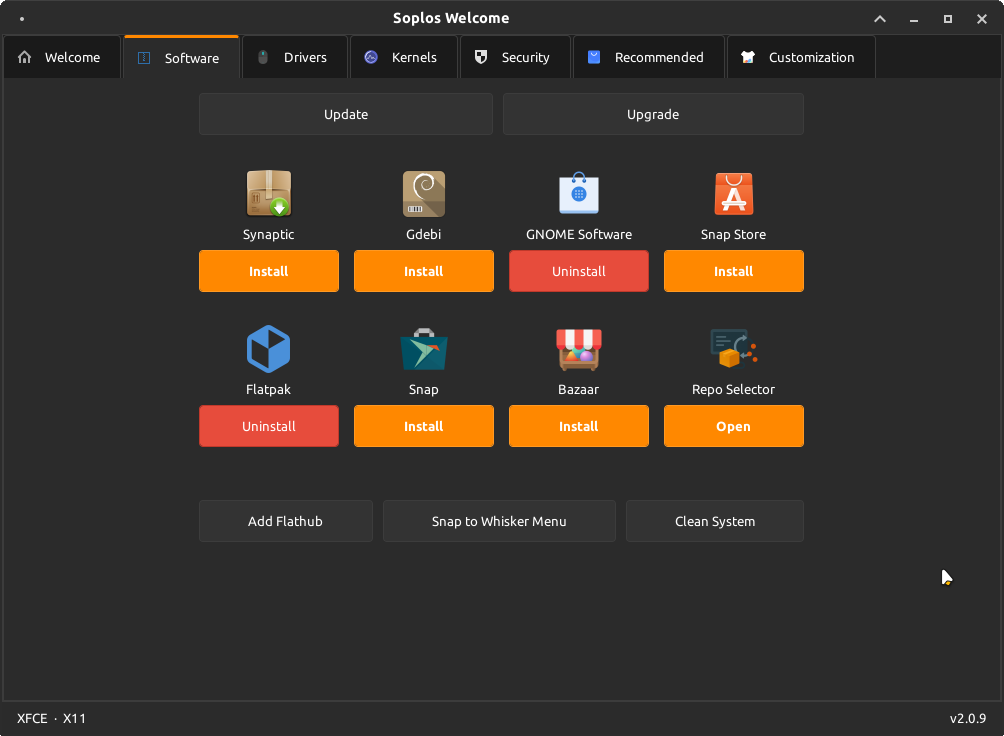Click the Software tab's blue icon
The image size is (1004, 736).
(144, 58)
